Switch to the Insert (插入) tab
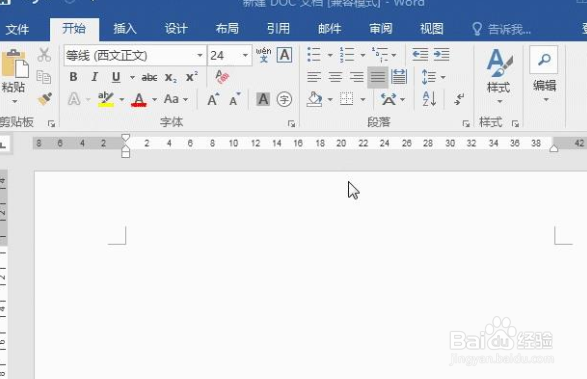Viewport: 587px width, 379px height. 125,29
